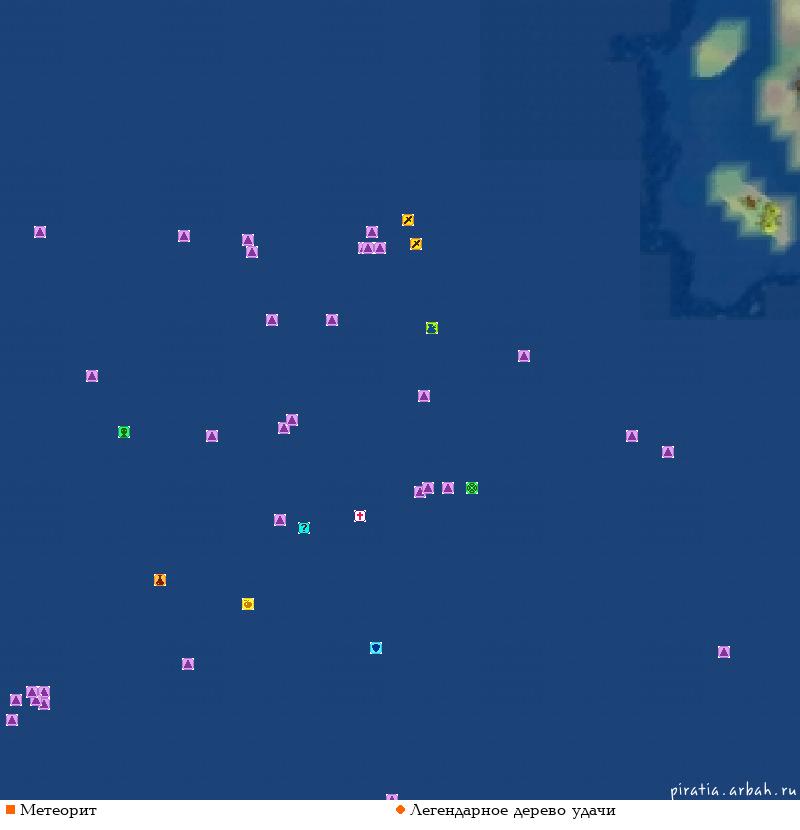Image resolution: width=800 pixels, height=830 pixels.
Task: Select single purple marker above the purple trio
Action: click(372, 232)
